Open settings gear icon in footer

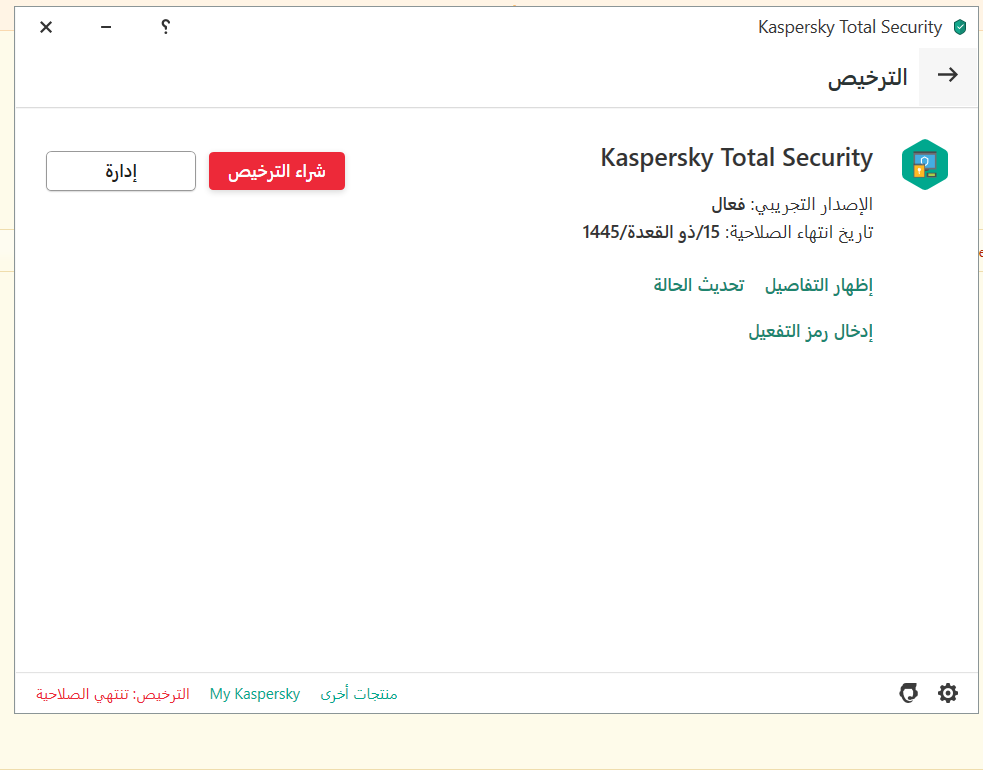coord(947,693)
